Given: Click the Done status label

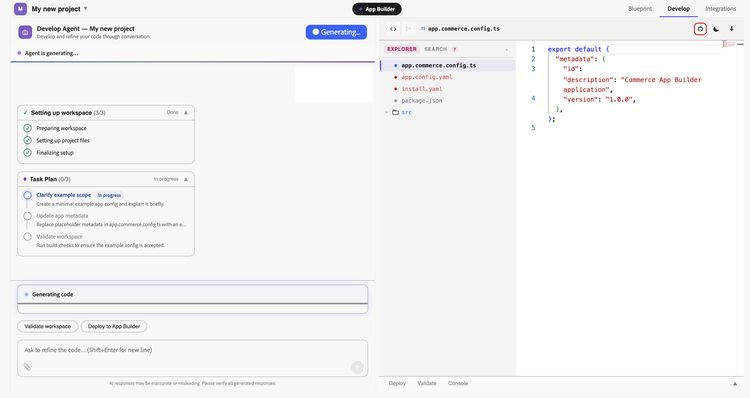Looking at the screenshot, I should click(x=172, y=112).
